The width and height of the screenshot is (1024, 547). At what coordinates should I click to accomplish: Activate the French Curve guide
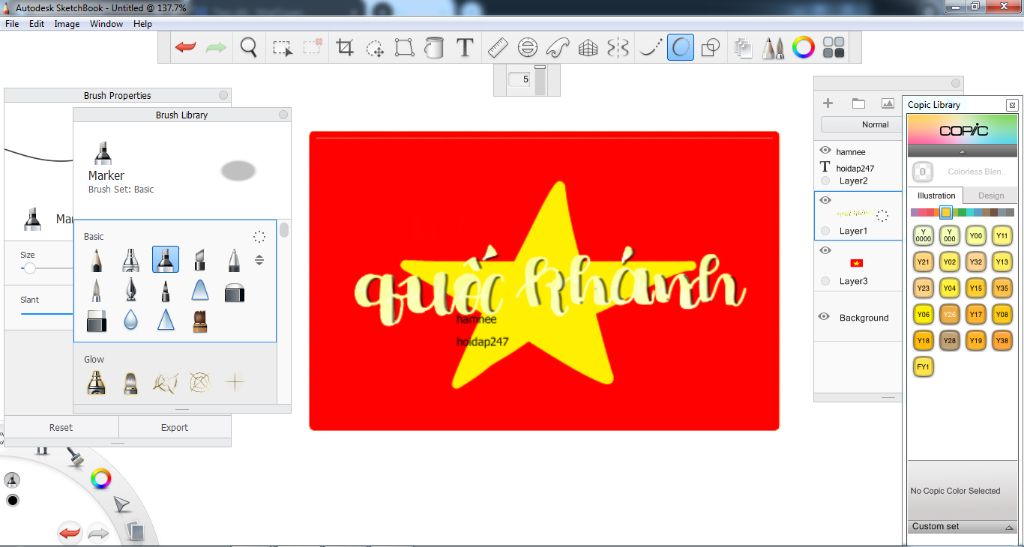coord(558,48)
